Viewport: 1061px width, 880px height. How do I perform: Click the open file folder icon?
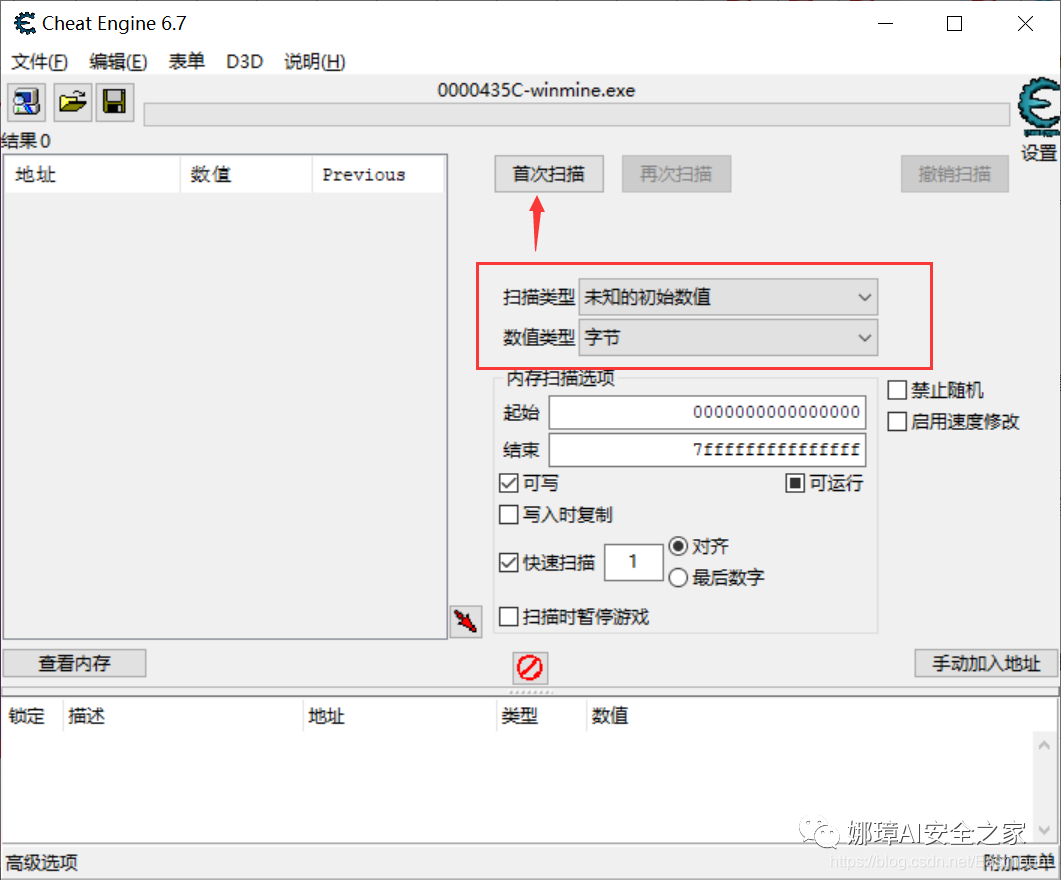coord(72,102)
